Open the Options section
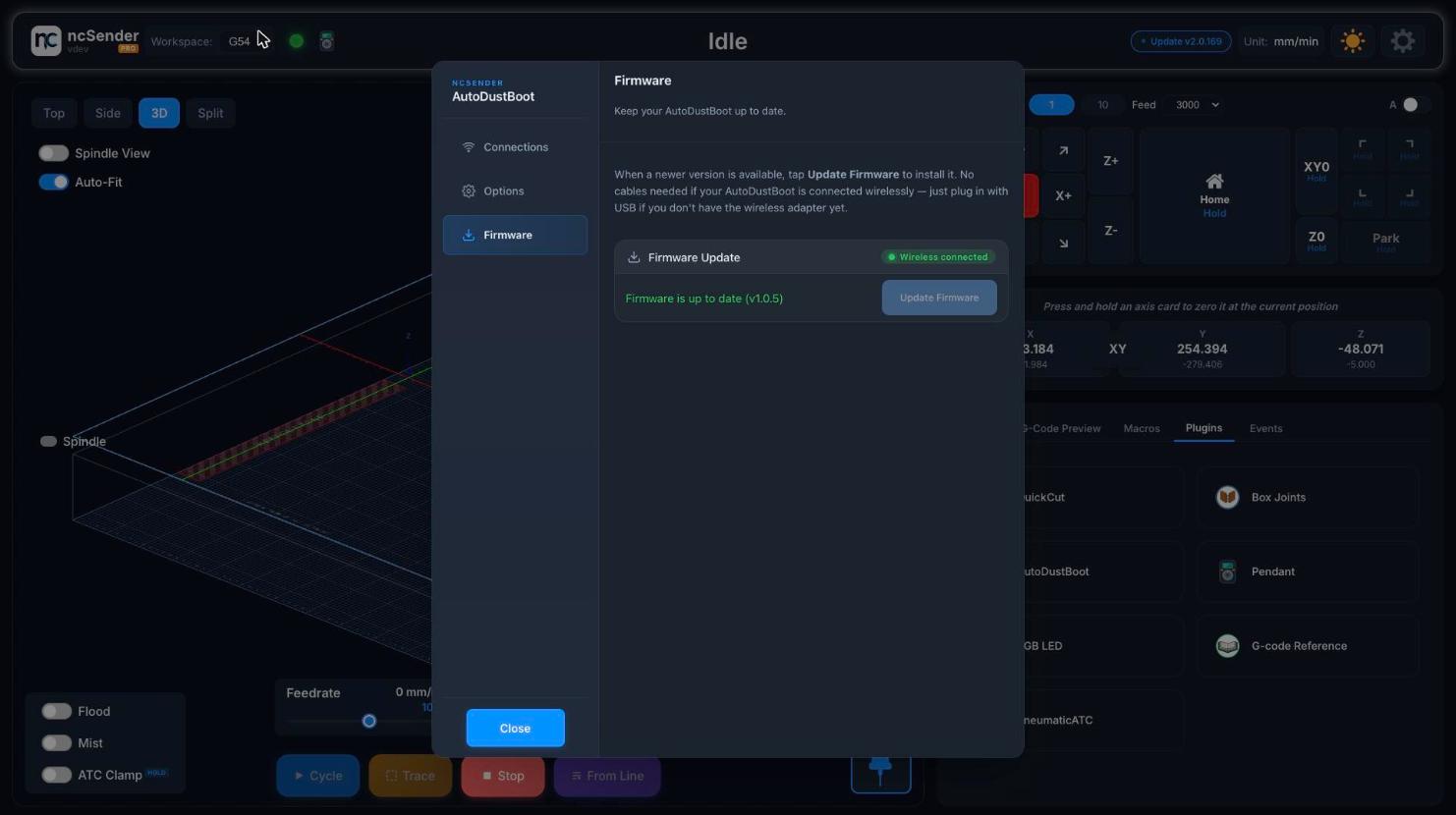The height and width of the screenshot is (815, 1456). click(515, 191)
